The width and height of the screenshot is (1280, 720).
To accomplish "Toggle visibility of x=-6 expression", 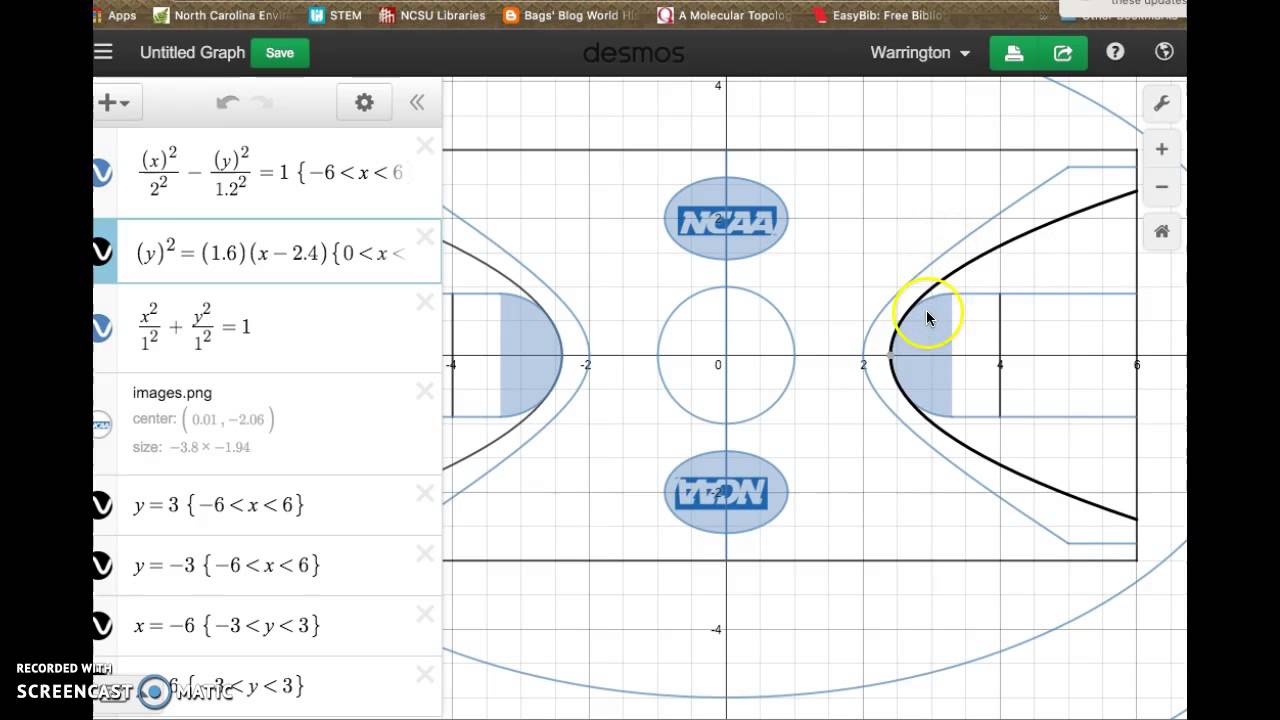I will [x=101, y=626].
